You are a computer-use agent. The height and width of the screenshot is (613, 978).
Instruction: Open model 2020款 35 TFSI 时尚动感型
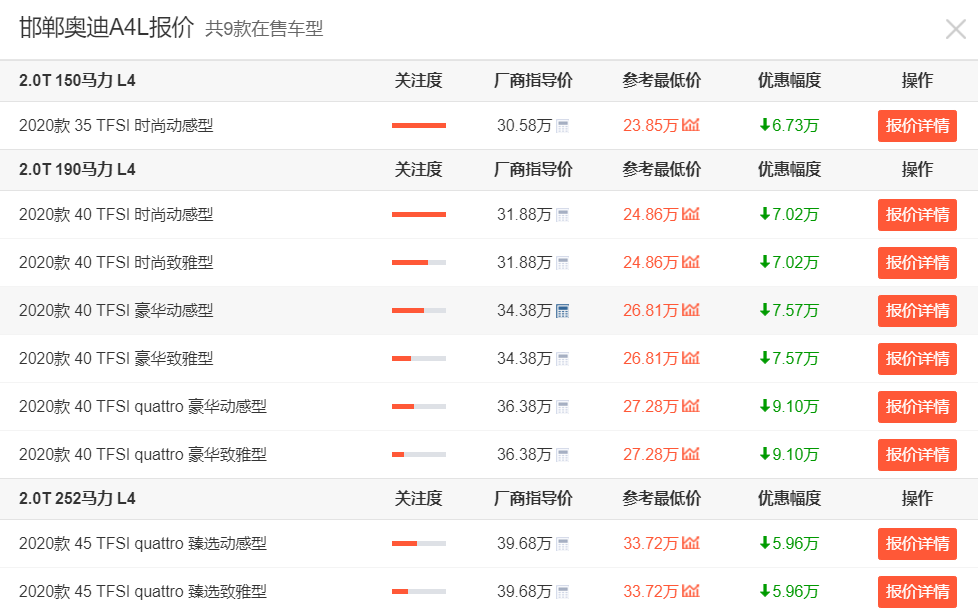pos(116,126)
